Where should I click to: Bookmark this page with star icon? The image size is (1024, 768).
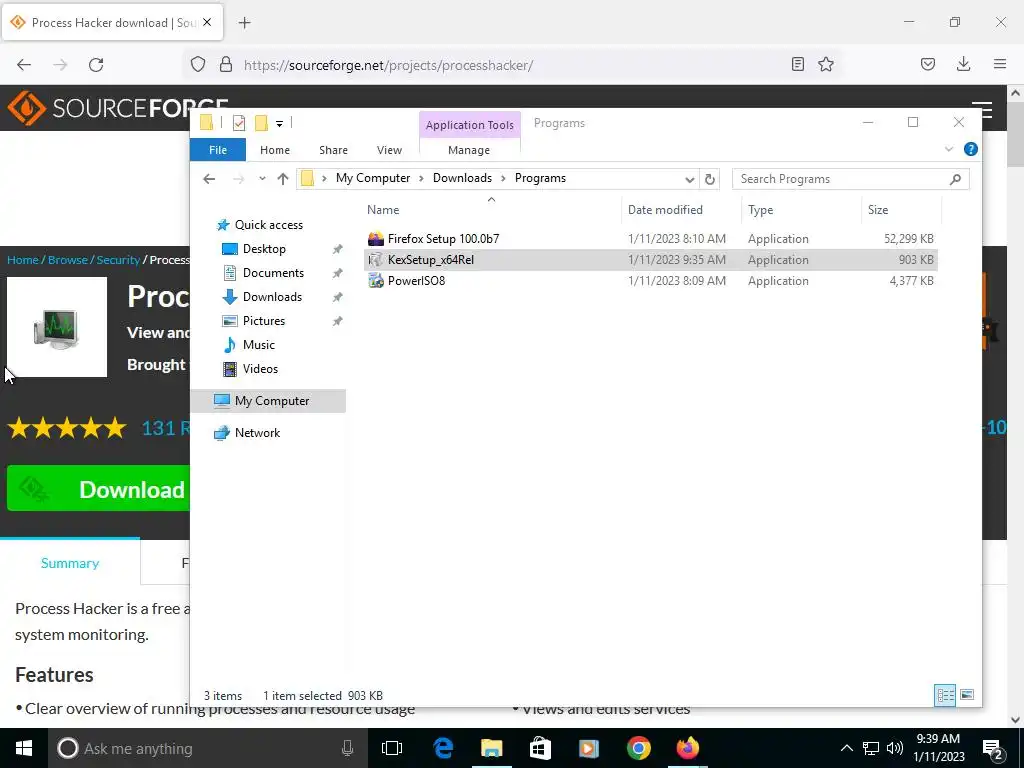826,64
